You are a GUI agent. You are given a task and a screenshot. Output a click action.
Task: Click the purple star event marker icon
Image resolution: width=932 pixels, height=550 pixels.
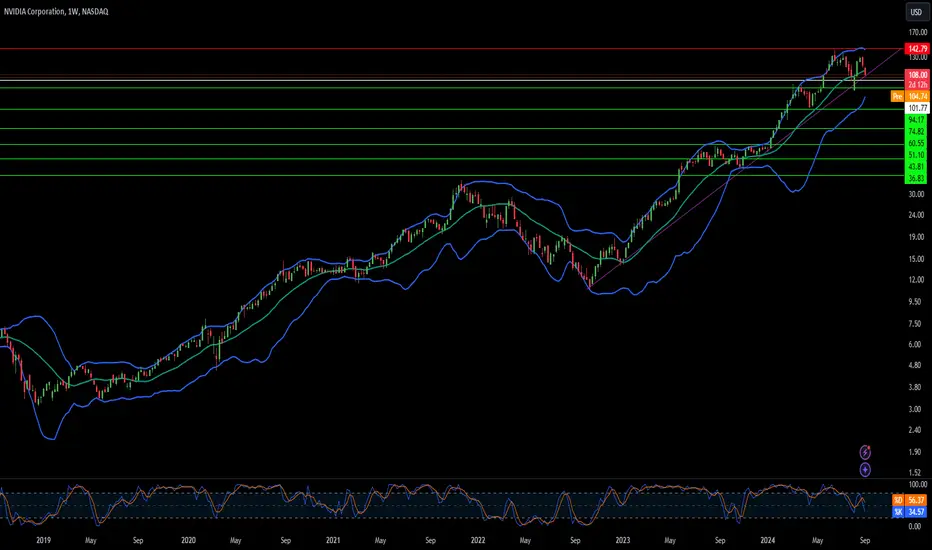865,470
